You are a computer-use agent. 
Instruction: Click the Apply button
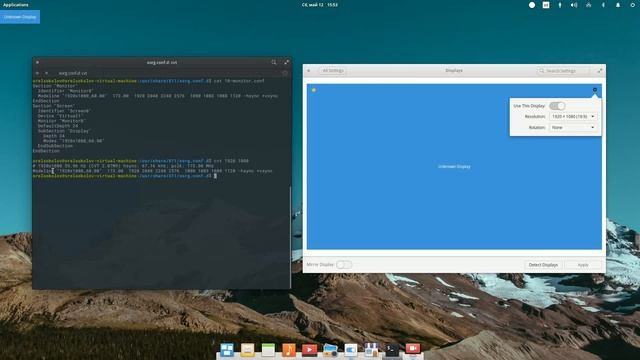pyautogui.click(x=583, y=265)
